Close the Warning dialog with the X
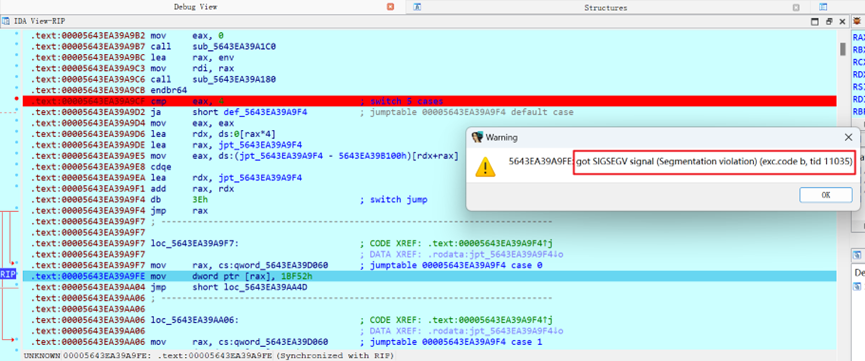 pyautogui.click(x=848, y=137)
